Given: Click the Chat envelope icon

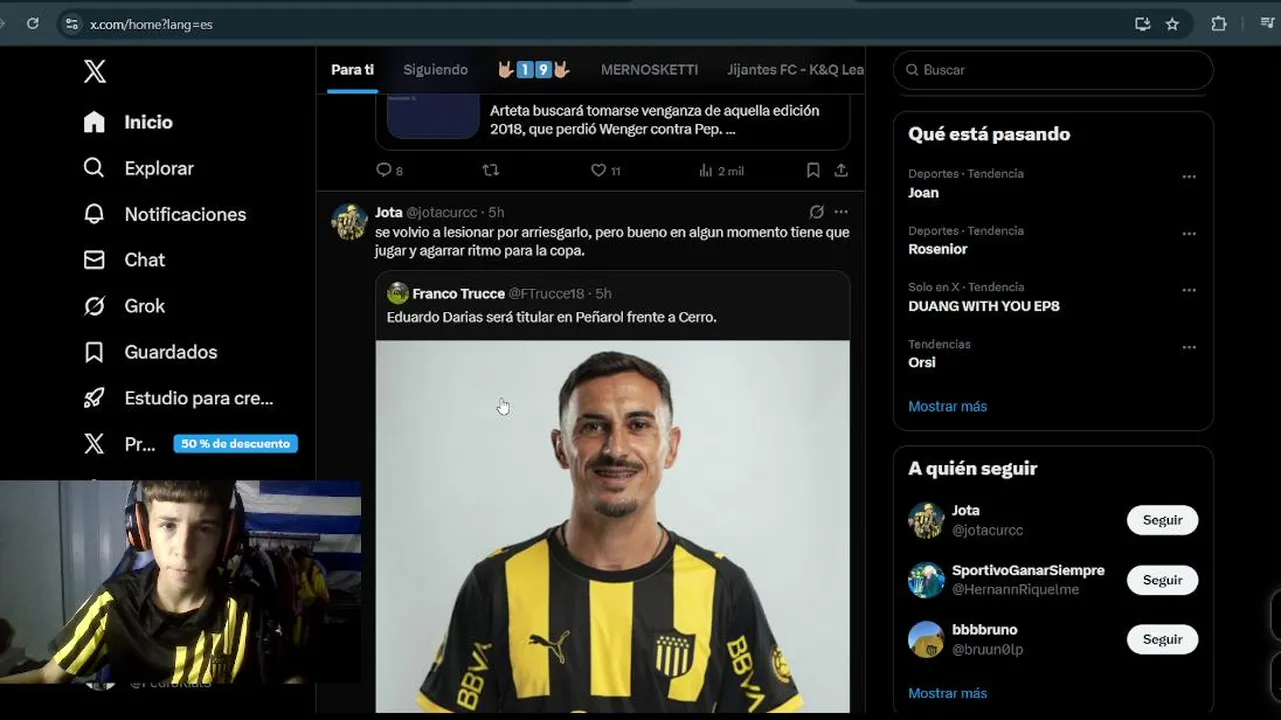Looking at the screenshot, I should point(94,260).
